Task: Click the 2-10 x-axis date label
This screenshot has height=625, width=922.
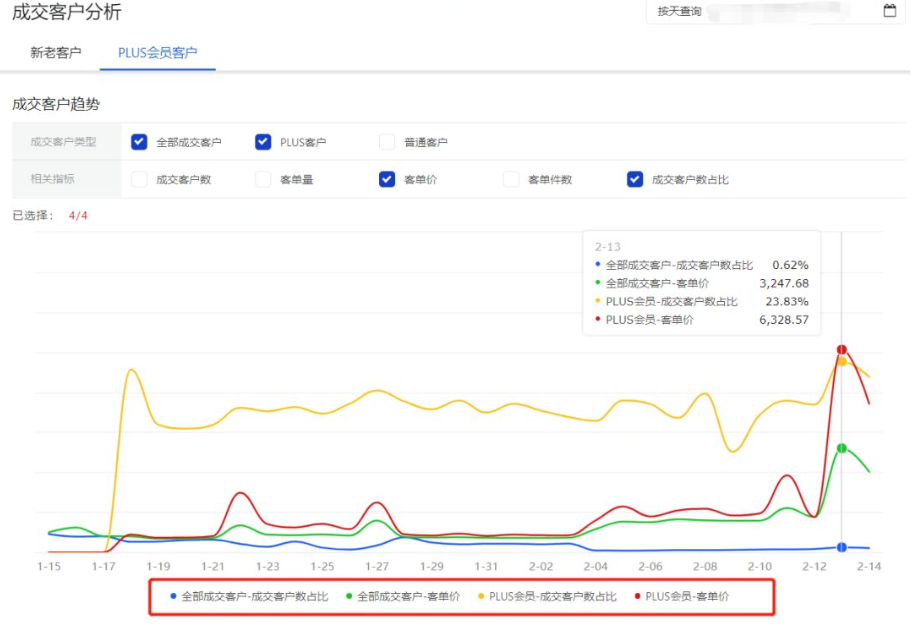Action: tap(760, 566)
